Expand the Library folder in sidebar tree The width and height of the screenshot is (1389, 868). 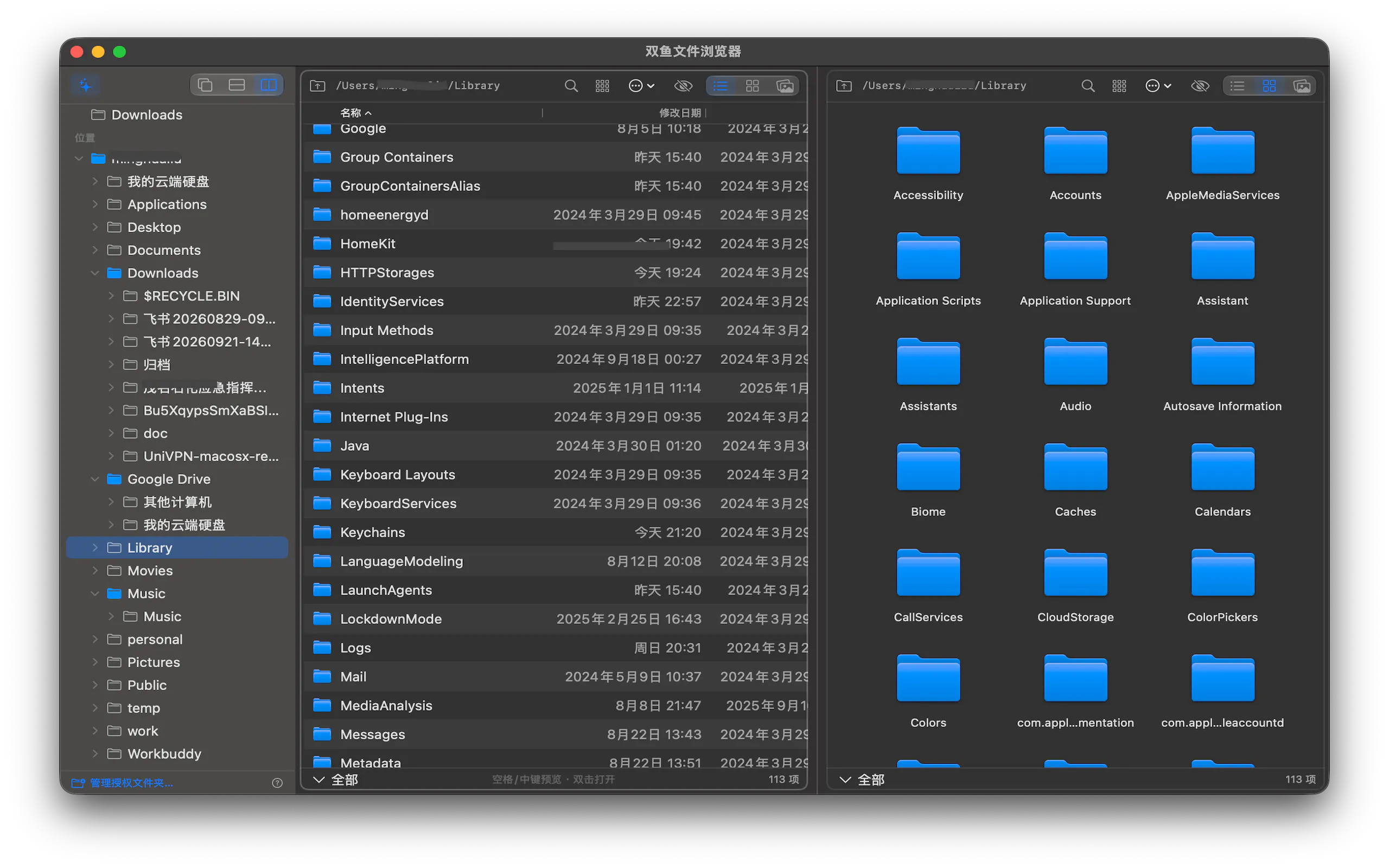pyautogui.click(x=95, y=548)
